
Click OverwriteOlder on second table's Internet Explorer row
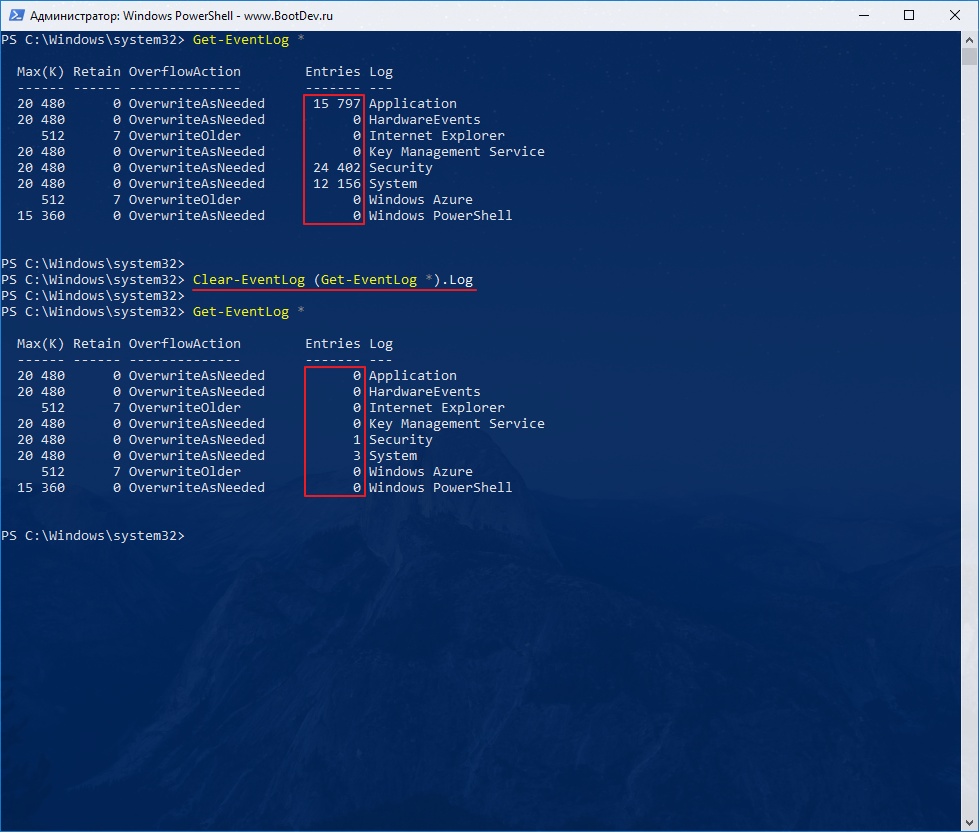tap(185, 408)
